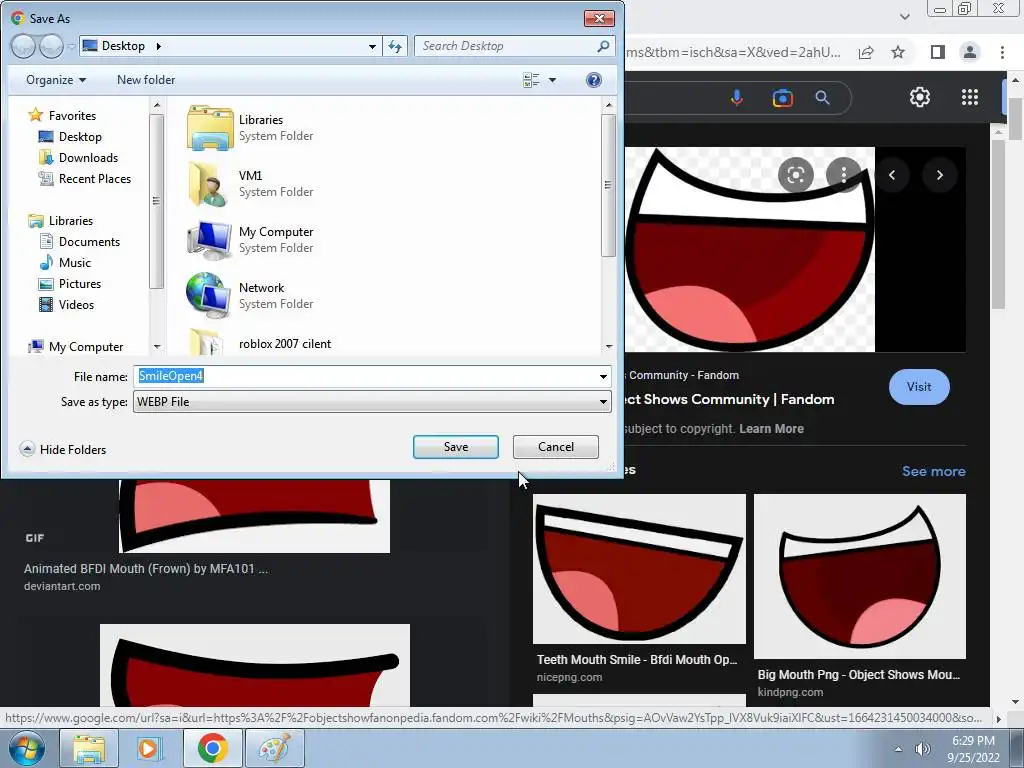Screen dimensions: 1024x768
Task: Open Chrome three-dot menu
Action: [1002, 52]
